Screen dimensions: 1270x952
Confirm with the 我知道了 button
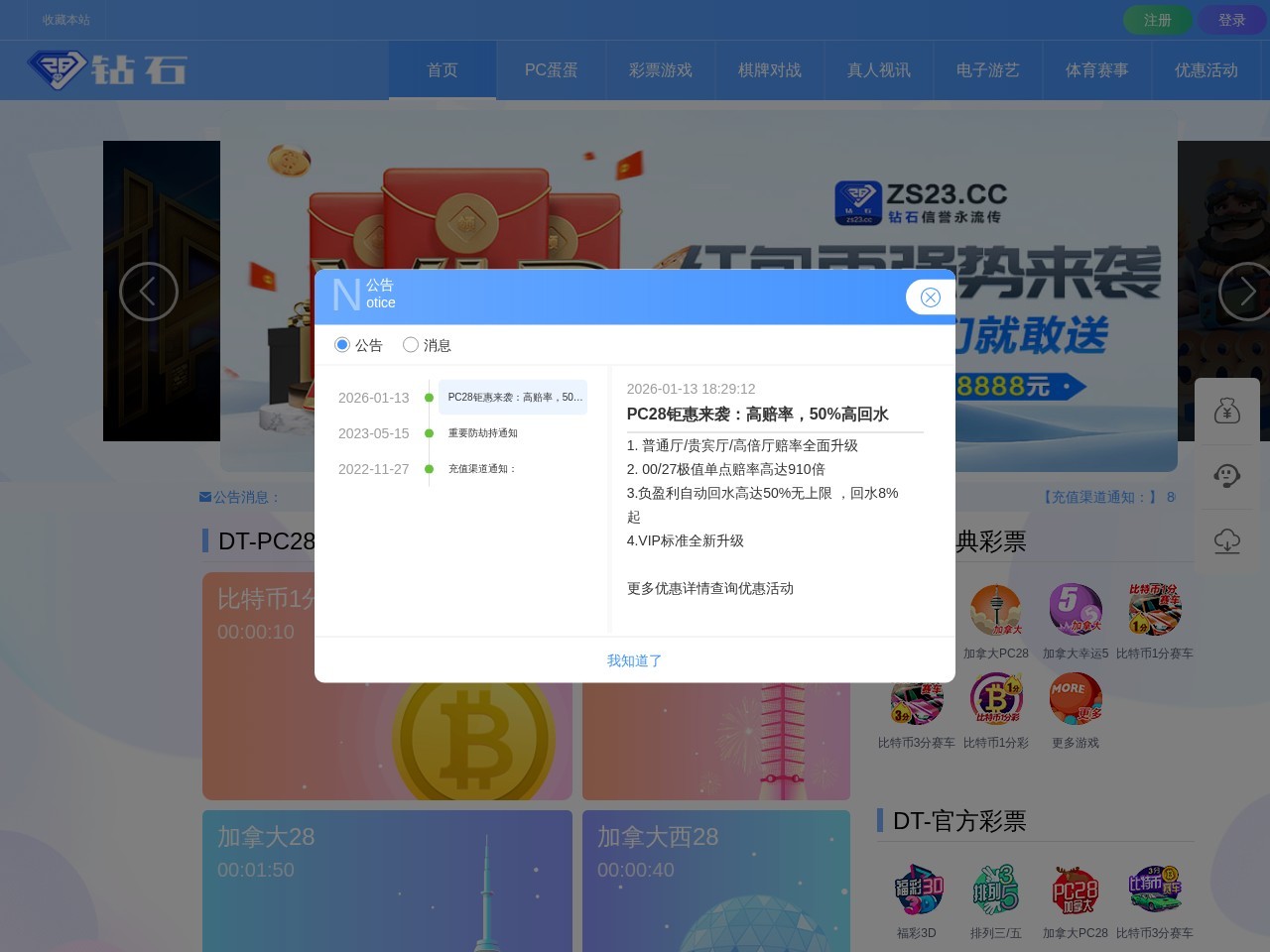(x=635, y=660)
